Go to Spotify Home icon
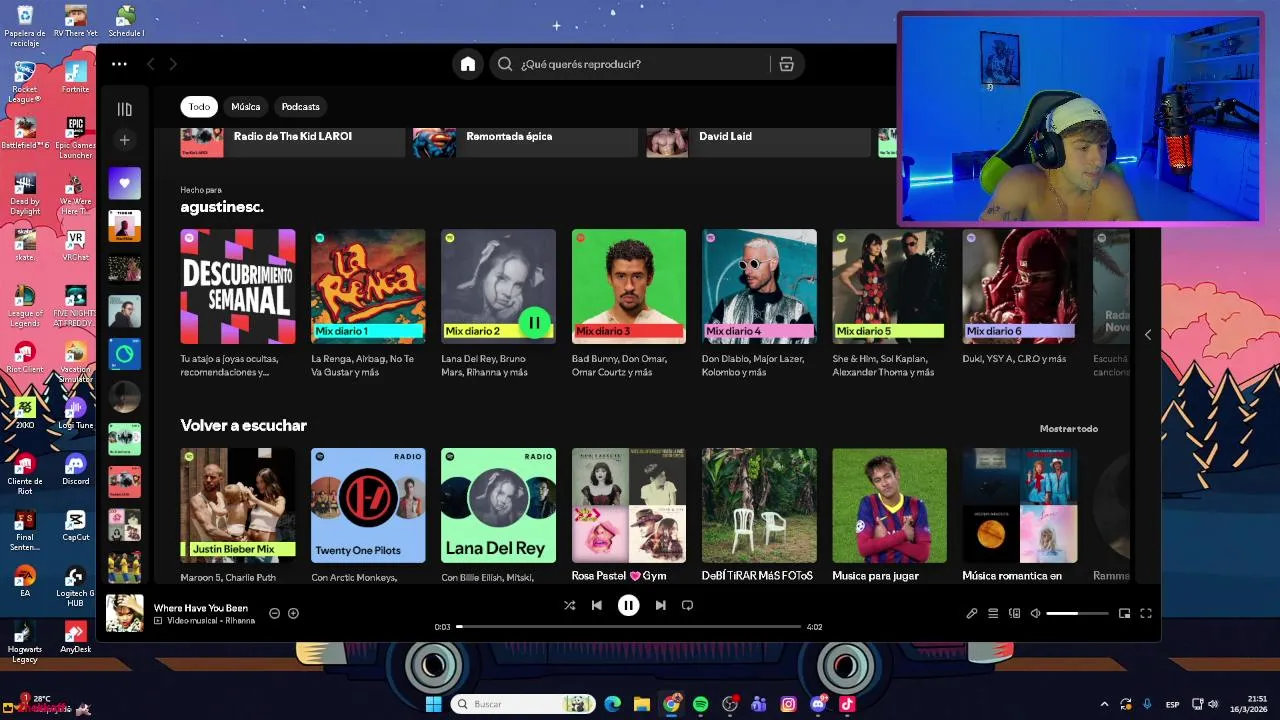 coord(467,64)
